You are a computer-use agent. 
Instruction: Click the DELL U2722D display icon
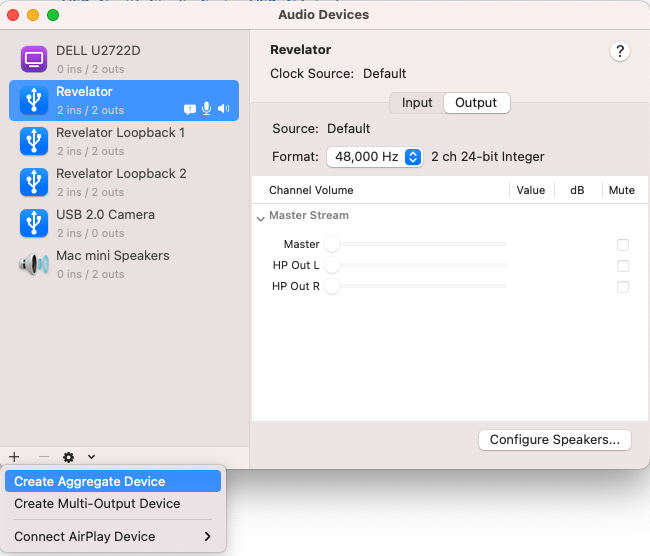tap(34, 59)
